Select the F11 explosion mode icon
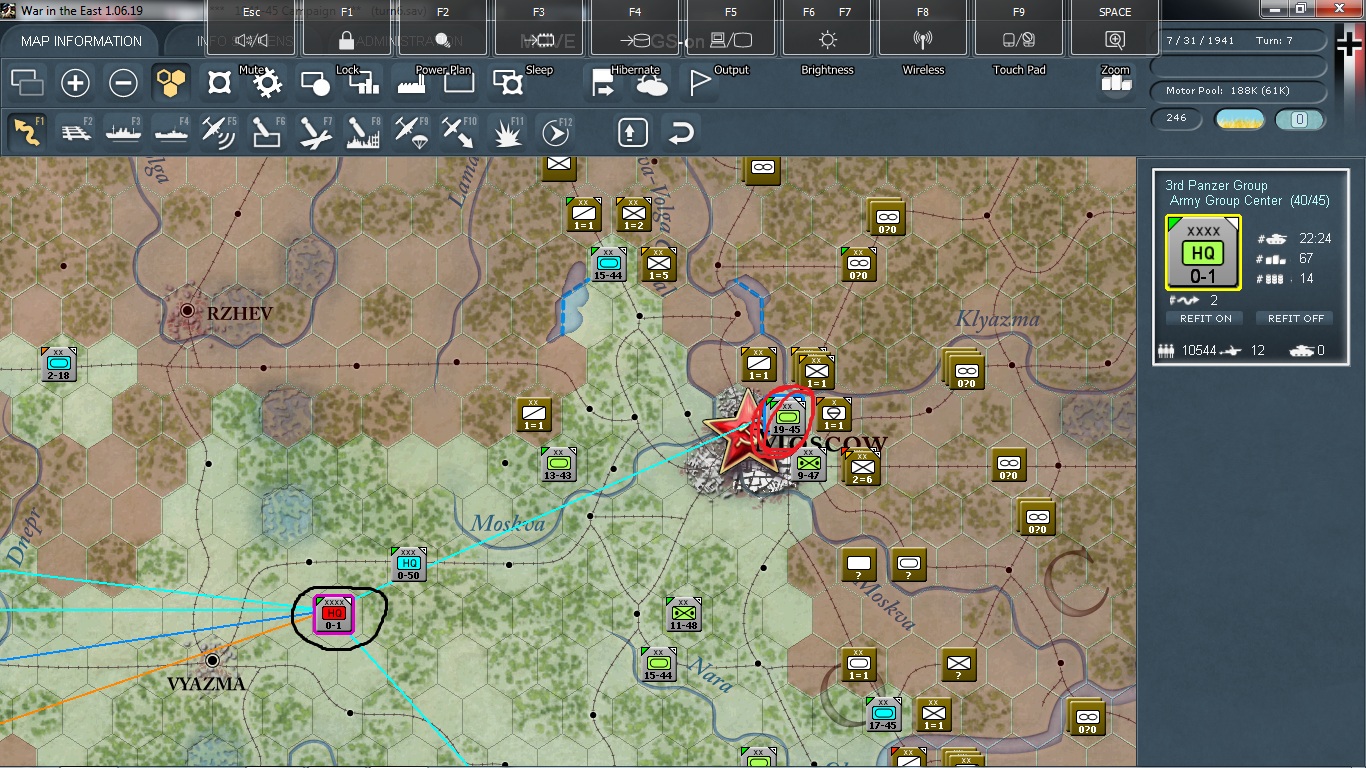This screenshot has width=1366, height=768. click(x=508, y=132)
